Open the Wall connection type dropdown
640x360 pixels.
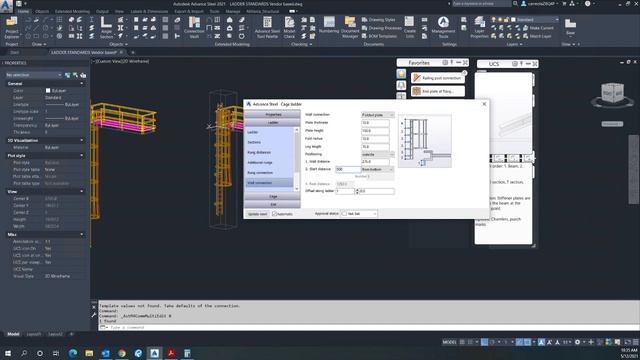click(x=378, y=115)
